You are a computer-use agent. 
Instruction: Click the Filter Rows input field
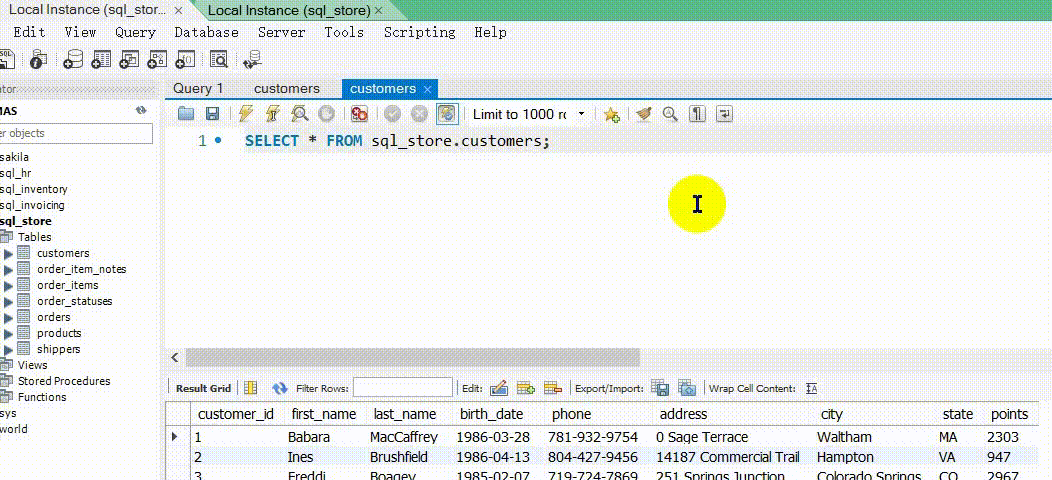403,387
